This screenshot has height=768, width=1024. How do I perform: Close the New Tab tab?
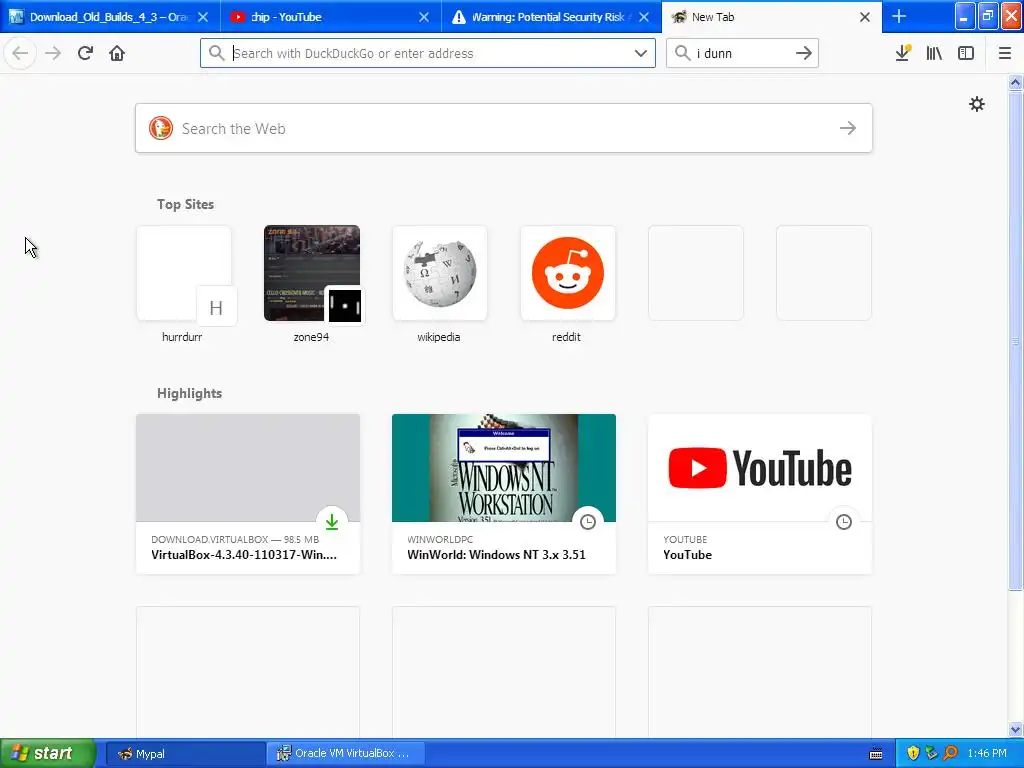865,17
